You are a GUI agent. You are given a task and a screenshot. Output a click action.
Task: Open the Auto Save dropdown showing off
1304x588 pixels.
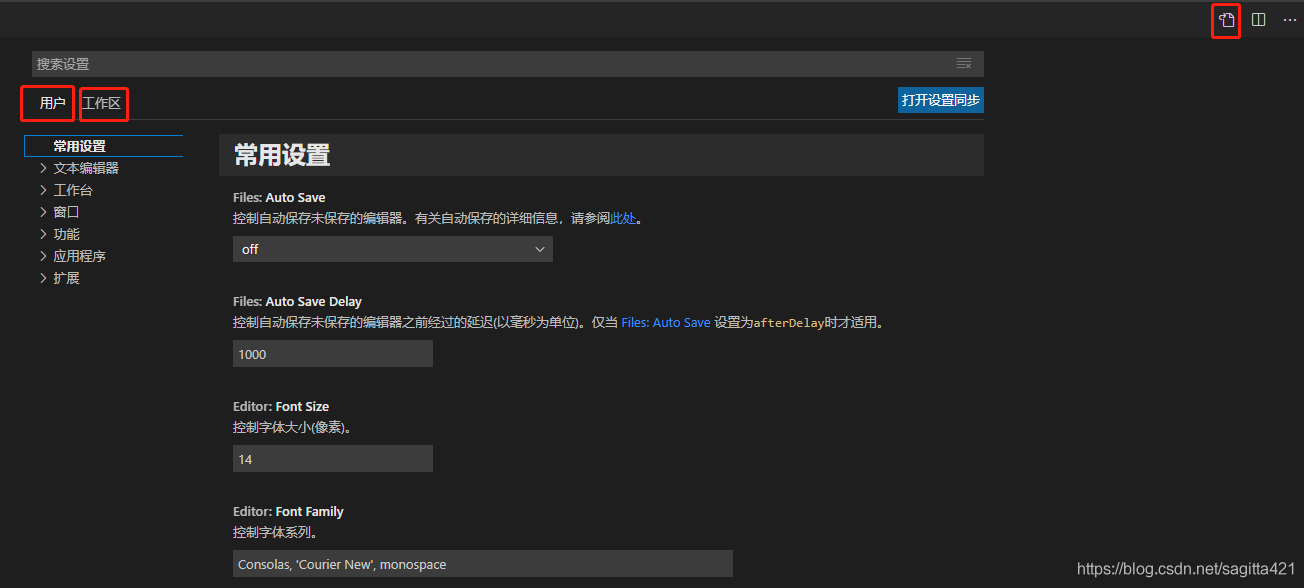coord(393,249)
